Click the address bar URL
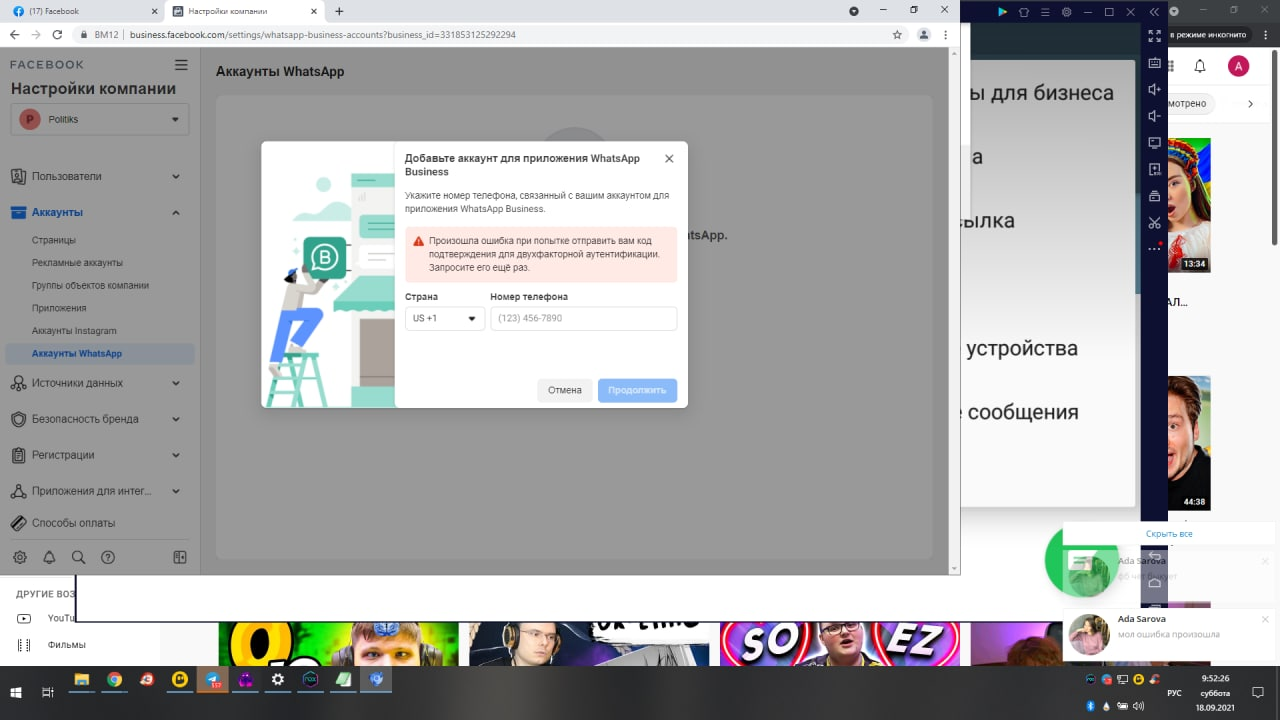This screenshot has width=1280, height=720. pos(322,34)
